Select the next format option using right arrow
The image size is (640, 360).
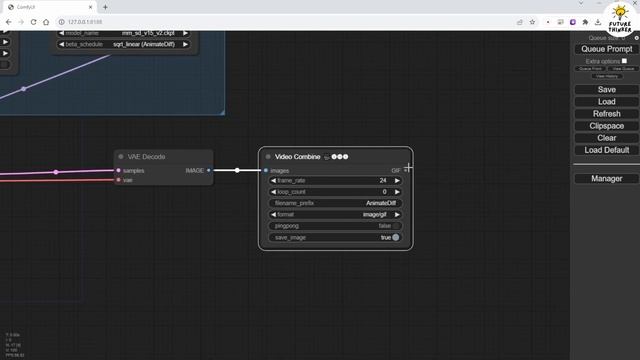tap(397, 215)
